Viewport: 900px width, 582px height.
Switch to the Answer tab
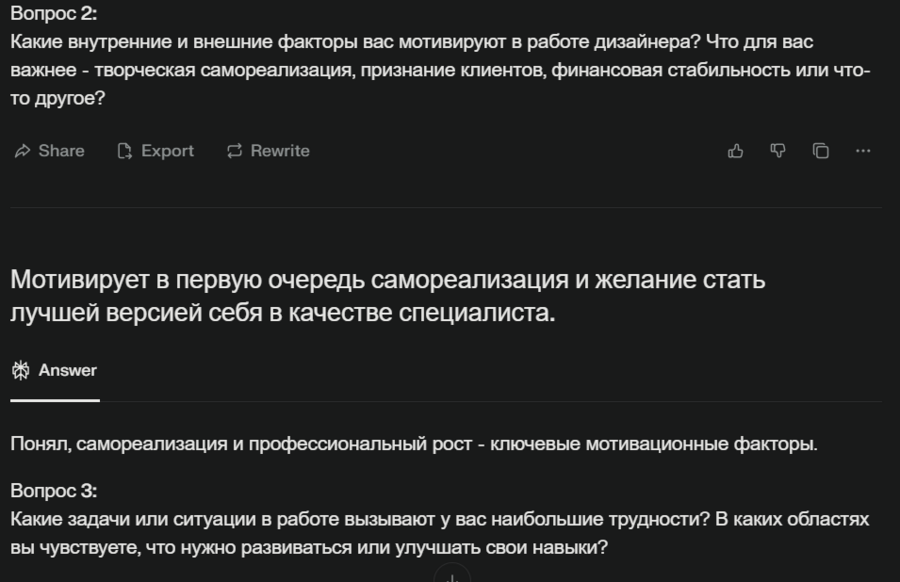pos(55,370)
